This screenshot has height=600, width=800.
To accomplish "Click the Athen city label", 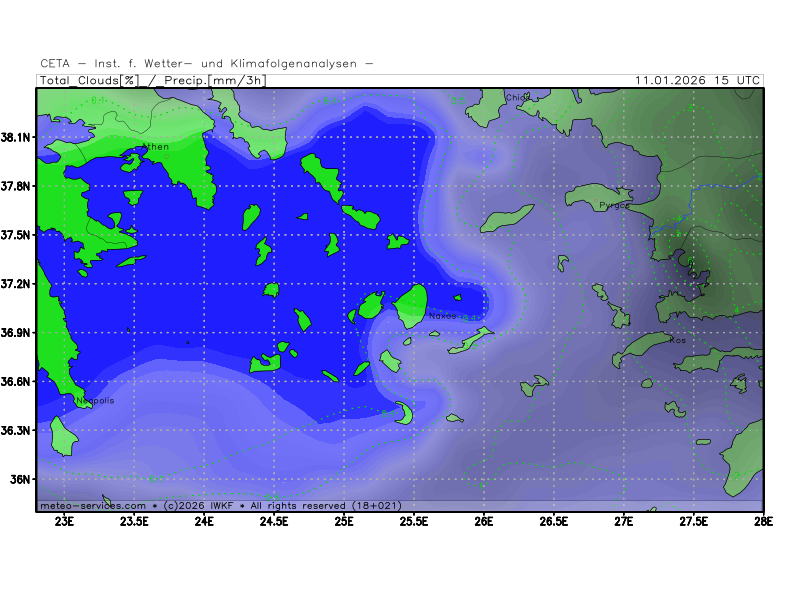I will coord(156,147).
